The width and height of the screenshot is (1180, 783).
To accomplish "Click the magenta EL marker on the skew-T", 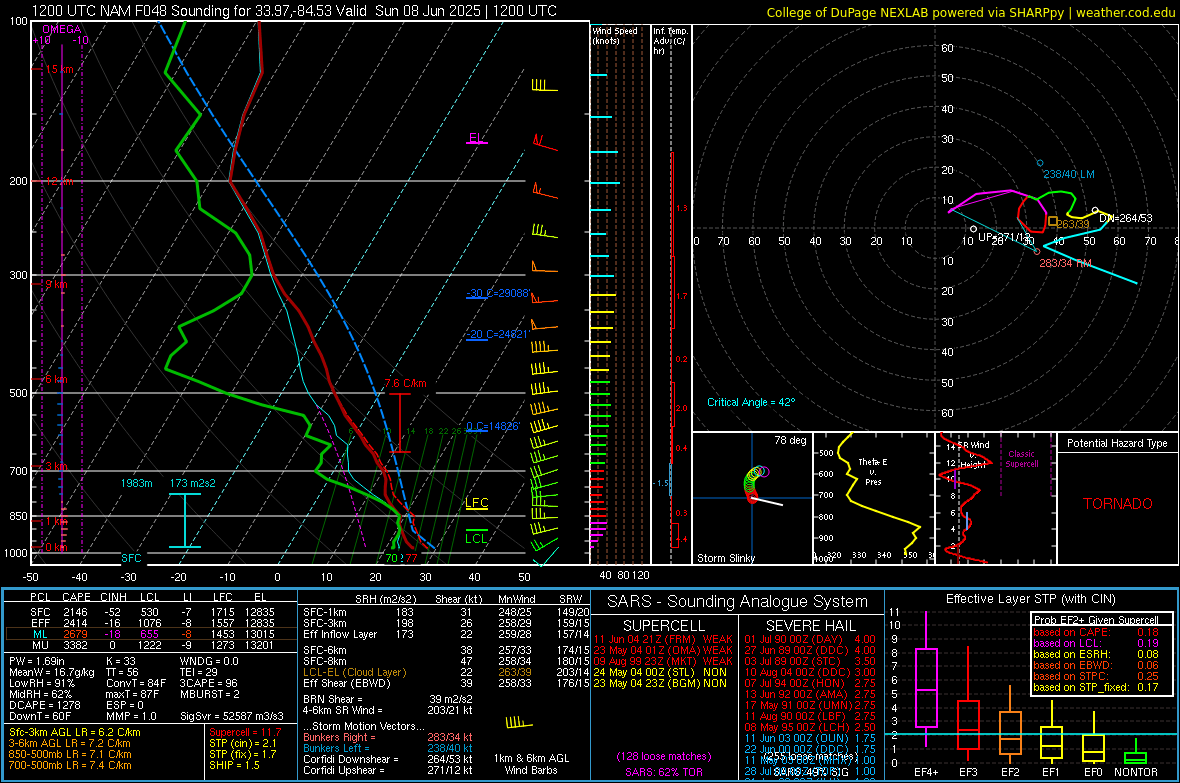I will pos(477,139).
